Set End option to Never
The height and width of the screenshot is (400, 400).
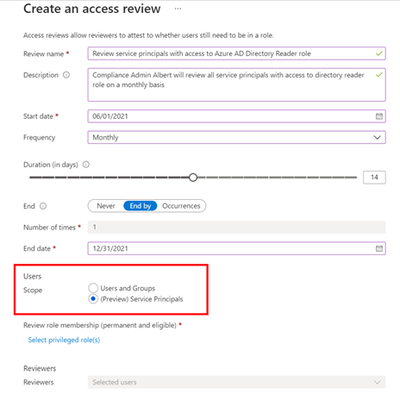tap(106, 206)
